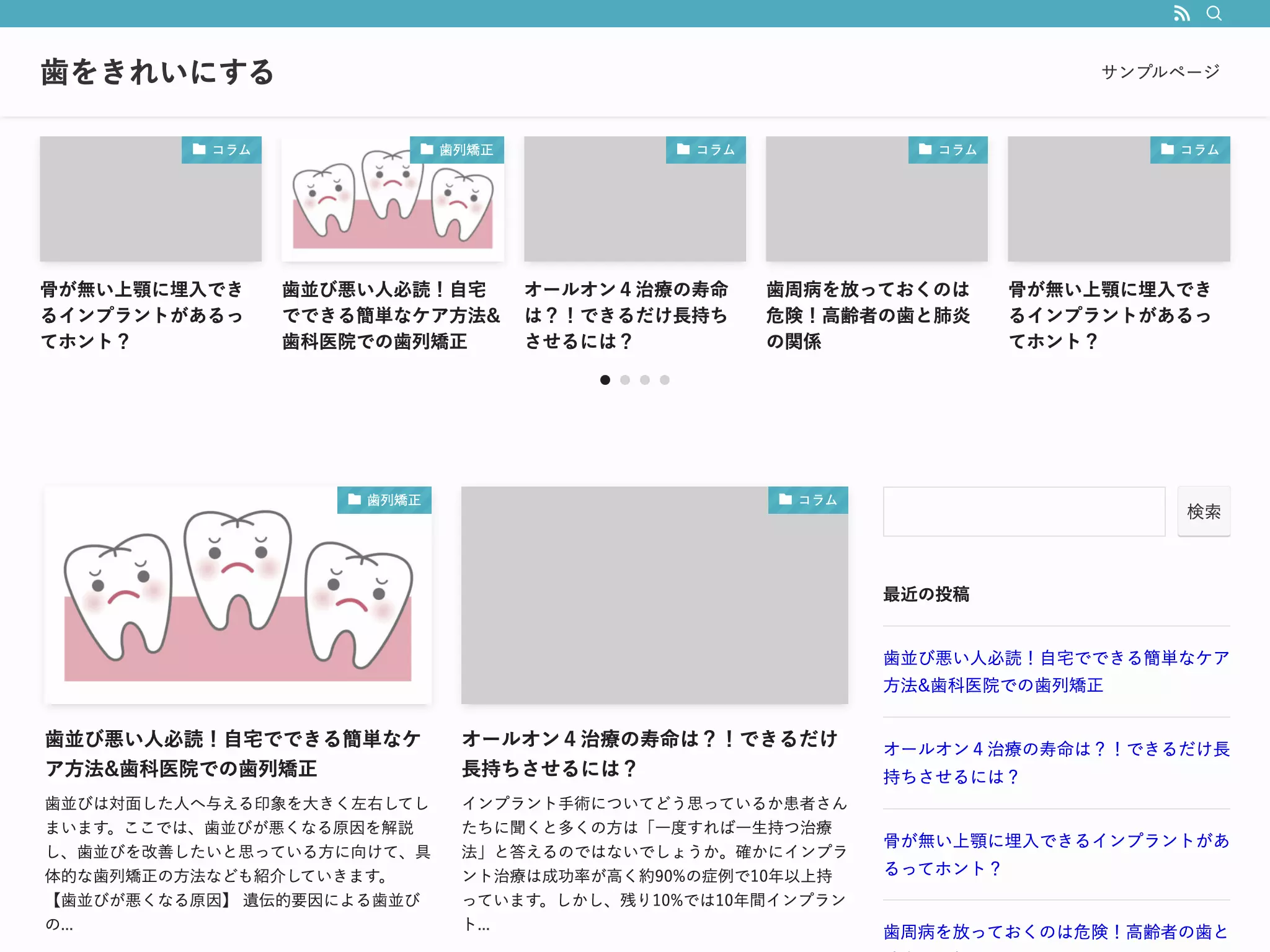Open the site title 歯をきれいにする

(158, 72)
